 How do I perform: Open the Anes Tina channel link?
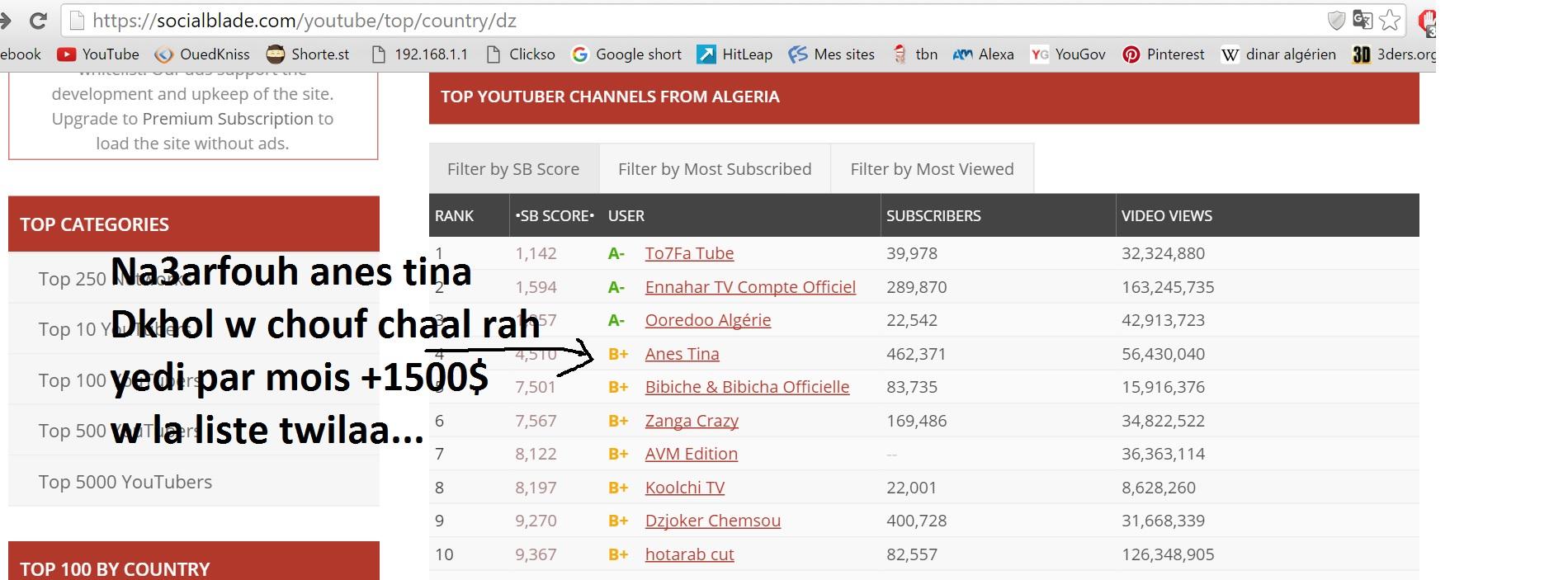pyautogui.click(x=682, y=354)
